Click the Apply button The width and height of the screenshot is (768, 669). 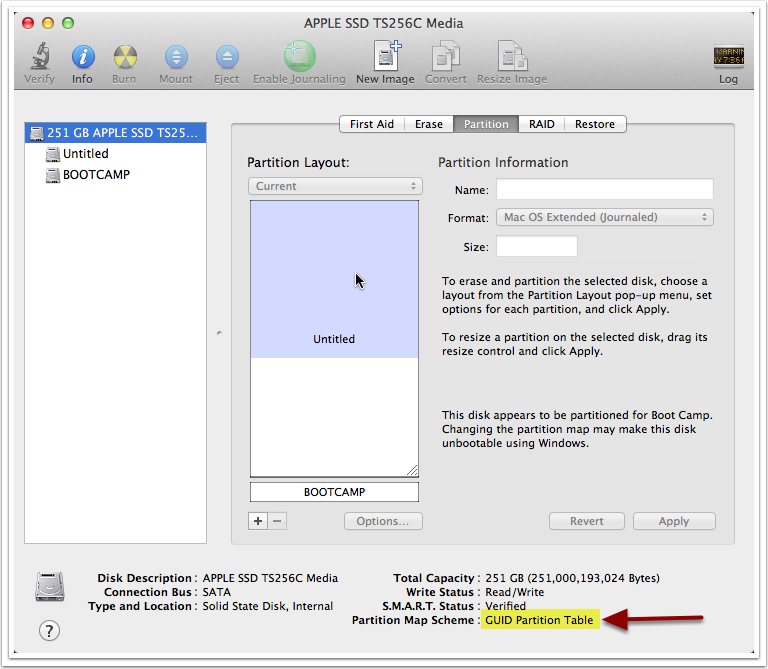[674, 521]
